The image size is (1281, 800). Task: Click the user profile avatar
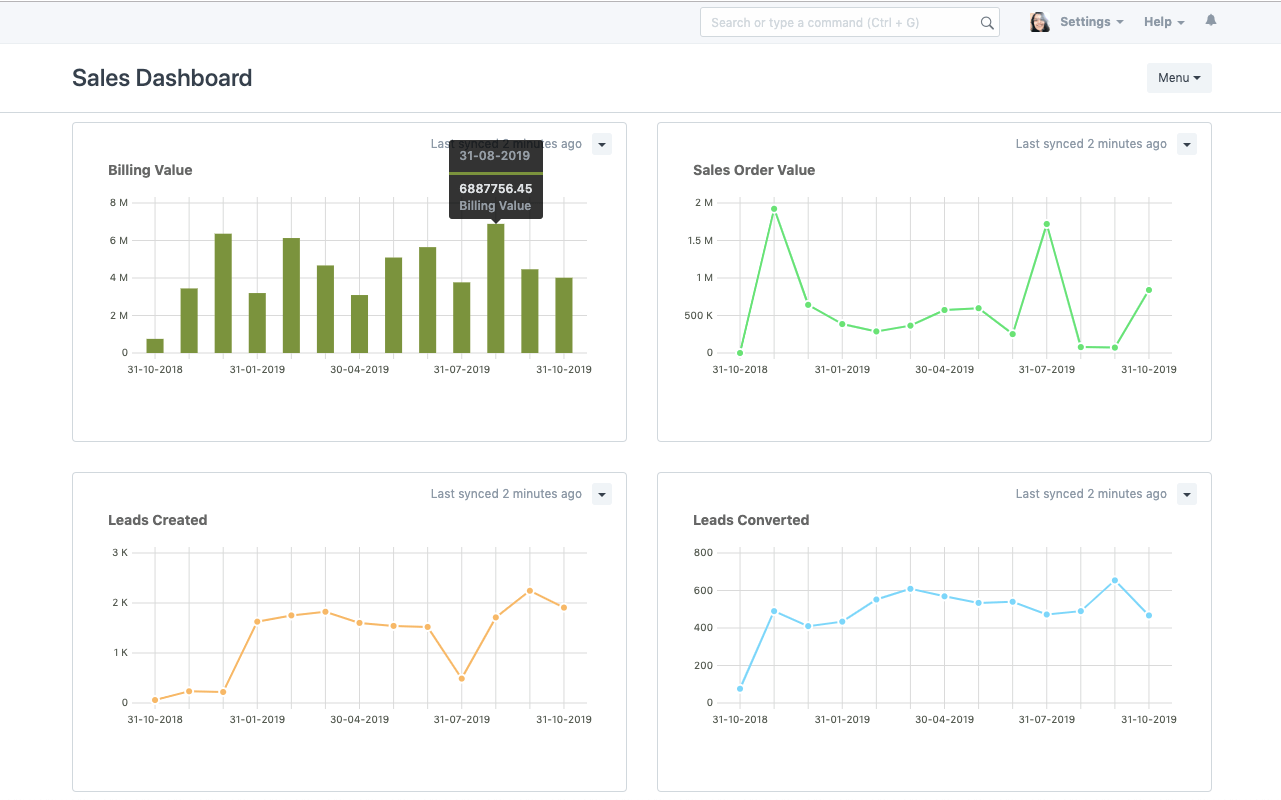pos(1038,21)
